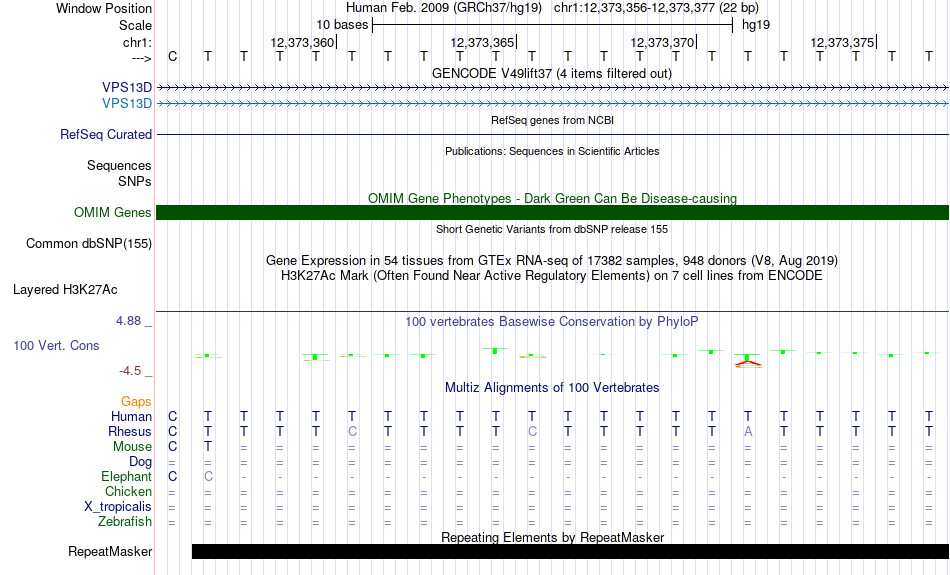This screenshot has width=950, height=575.
Task: Click the RepeatMasker track label
Action: pyautogui.click(x=110, y=551)
